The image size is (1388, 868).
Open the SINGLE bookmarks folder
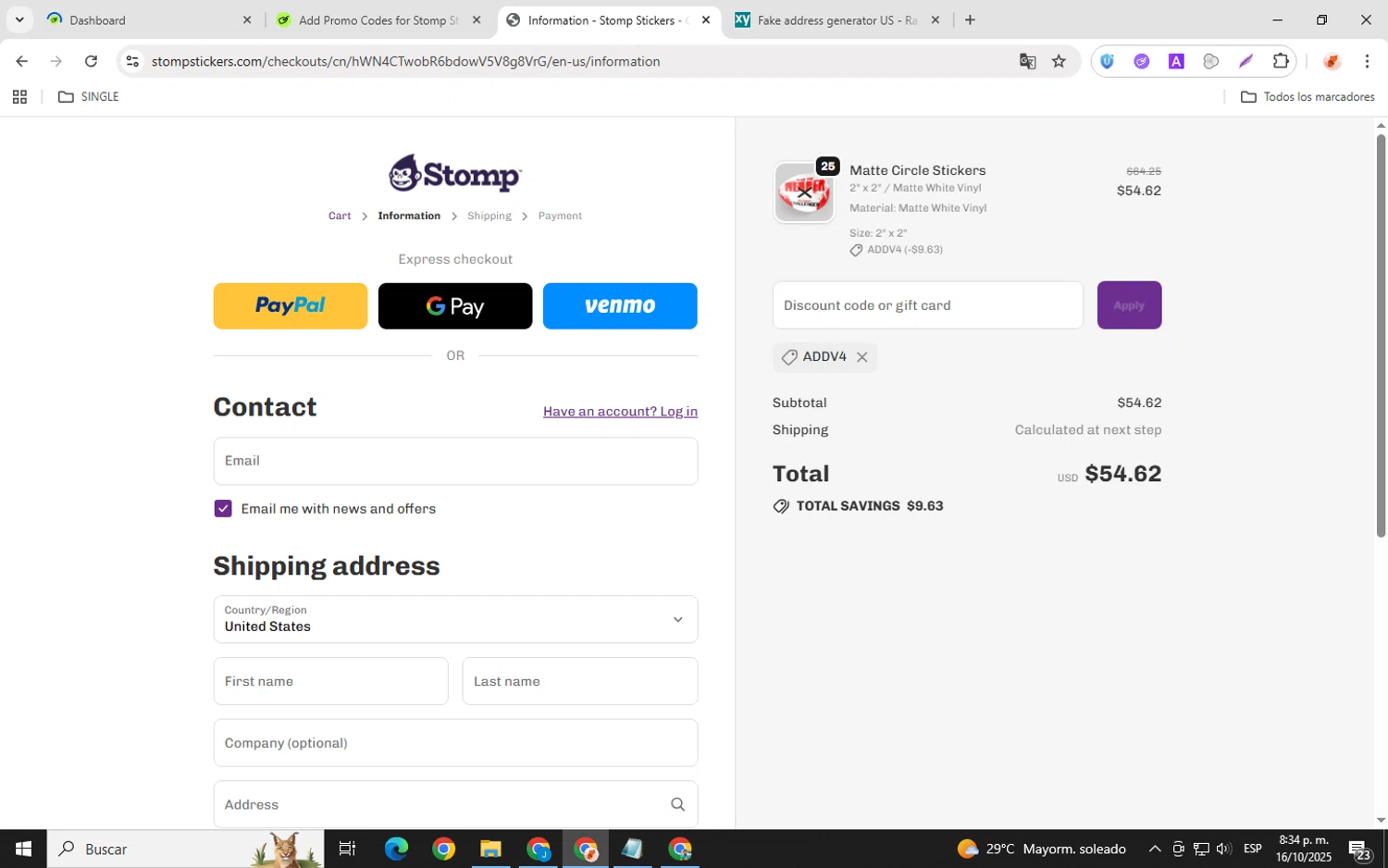click(x=89, y=96)
